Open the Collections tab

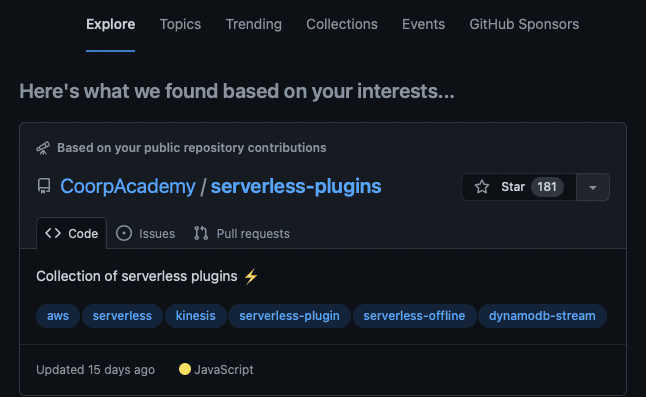(x=342, y=24)
